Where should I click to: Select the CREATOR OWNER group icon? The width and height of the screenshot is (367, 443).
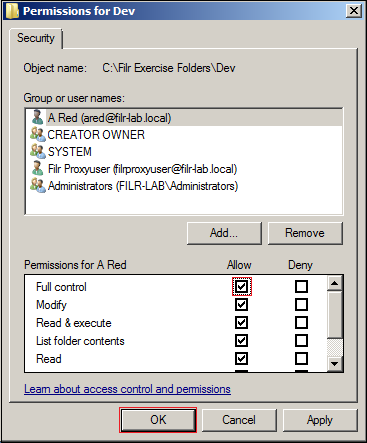pos(38,134)
